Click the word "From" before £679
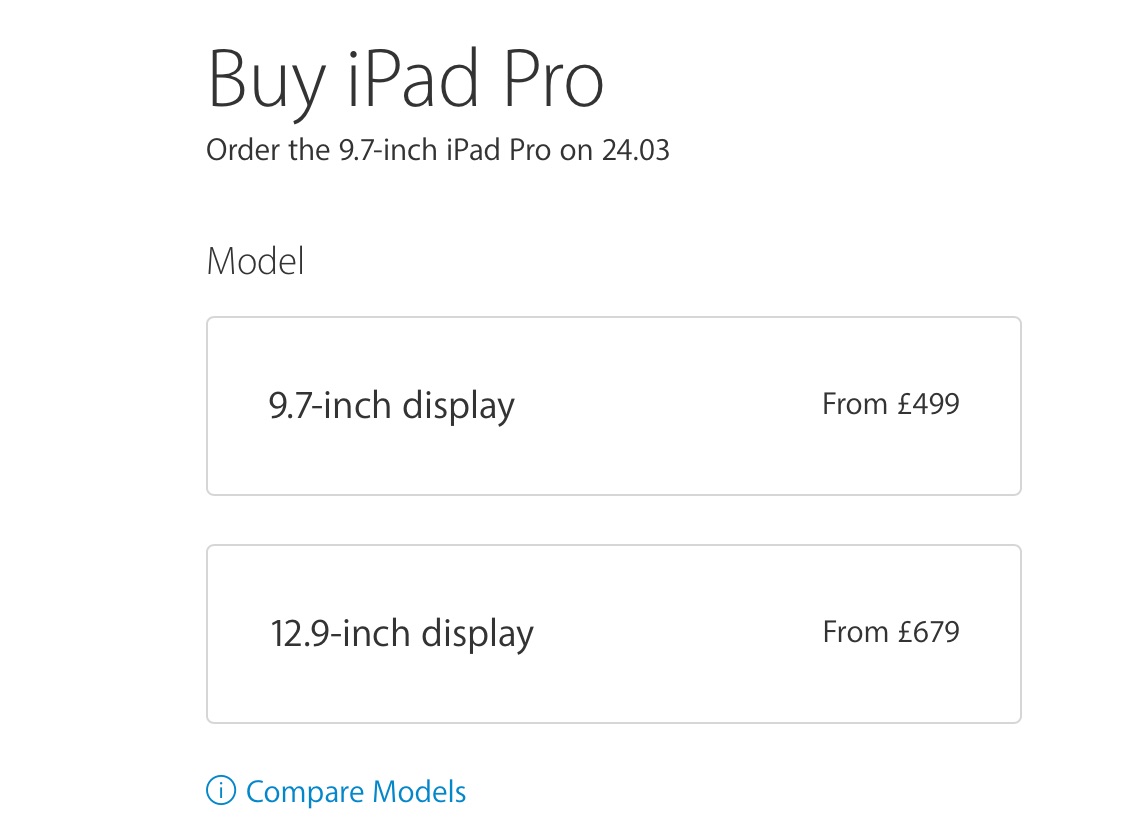This screenshot has height=836, width=1134. point(855,632)
